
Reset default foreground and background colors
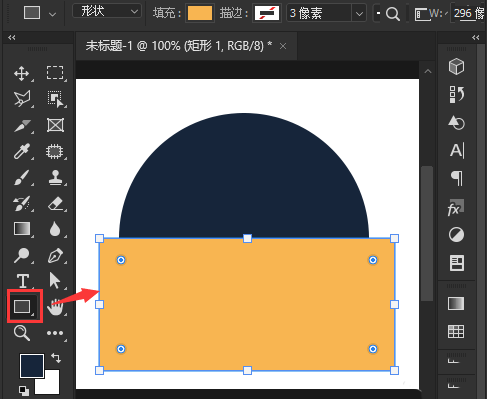point(24,390)
